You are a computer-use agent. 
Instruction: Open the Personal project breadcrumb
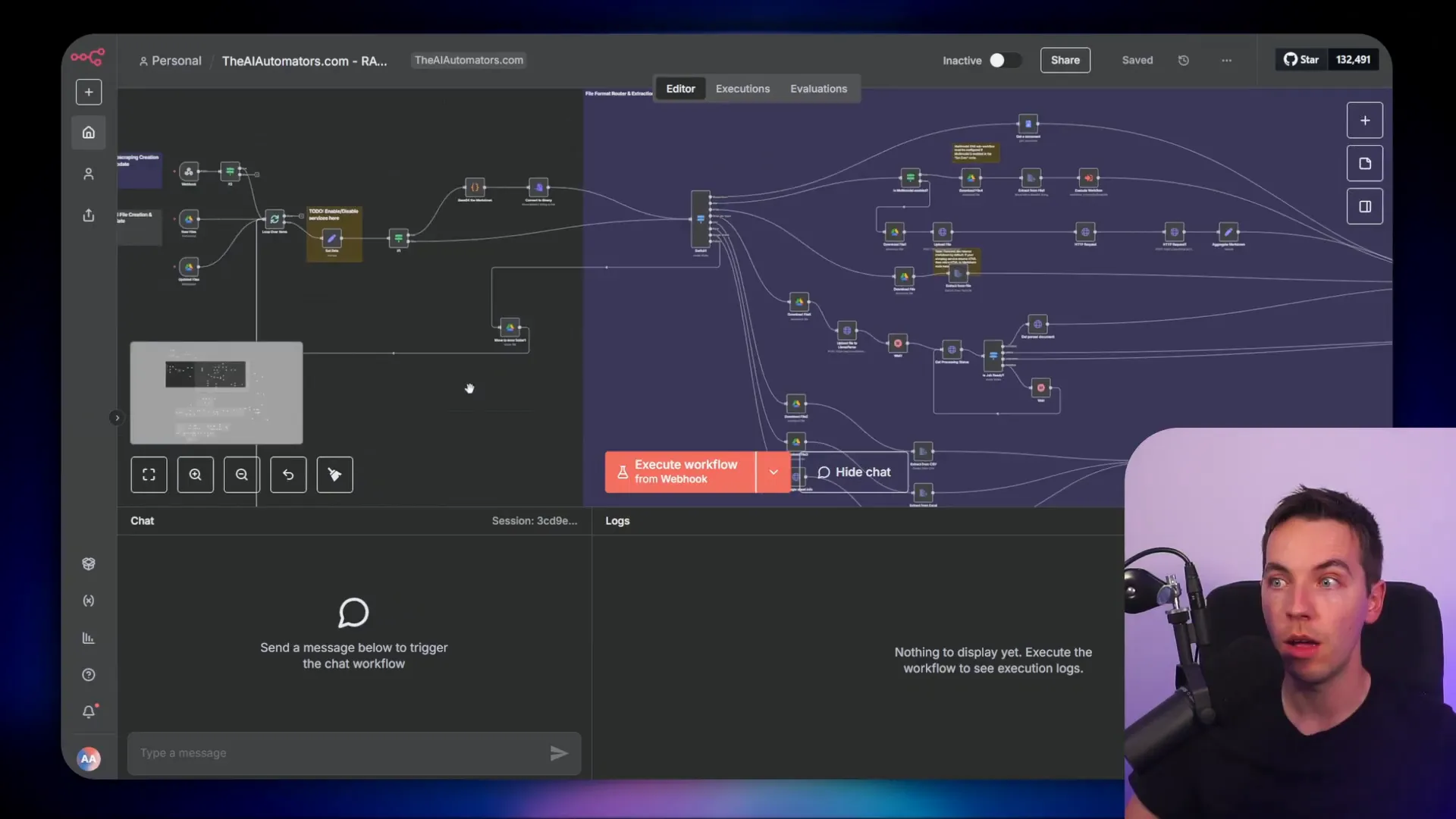pos(170,61)
